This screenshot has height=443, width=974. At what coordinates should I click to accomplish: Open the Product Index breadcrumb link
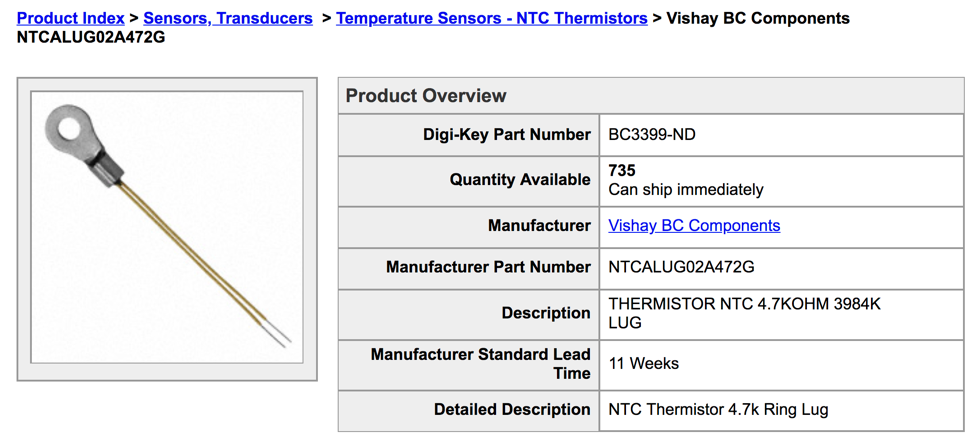click(x=71, y=19)
